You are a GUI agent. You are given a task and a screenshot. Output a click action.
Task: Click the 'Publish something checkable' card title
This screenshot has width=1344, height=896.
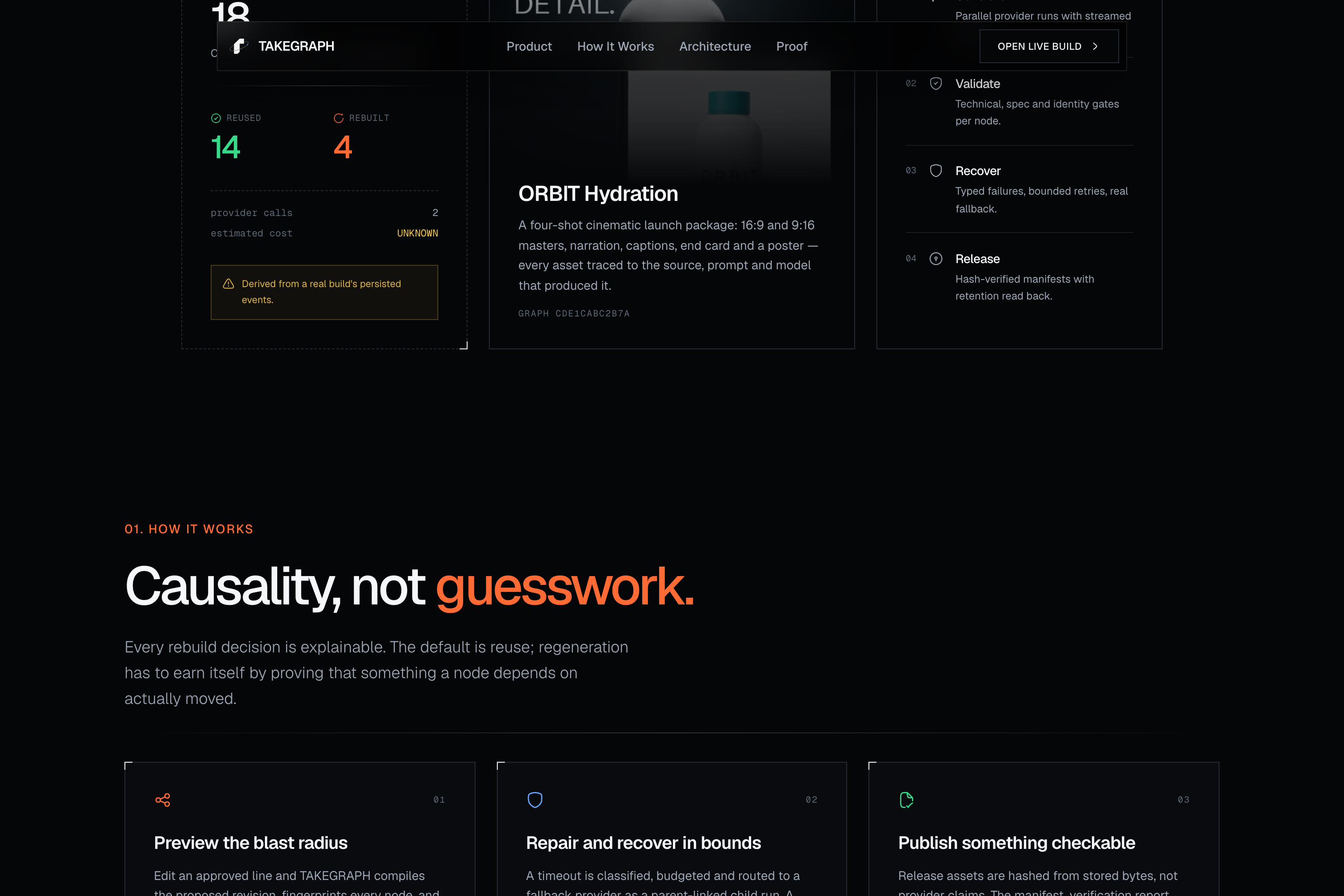tap(1016, 843)
